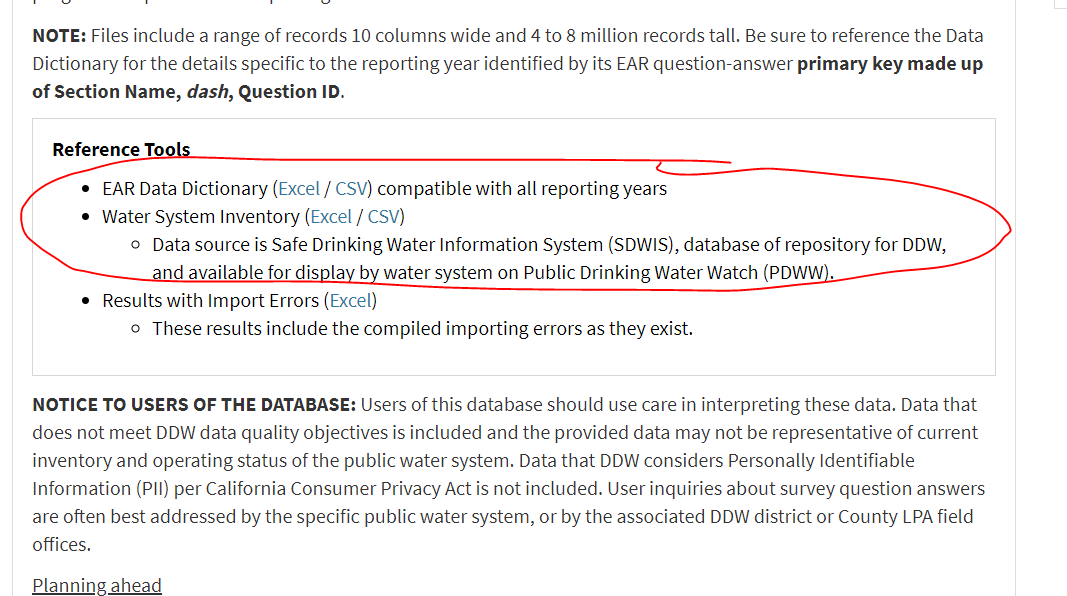Click the 'Planning ahead' underlined heading
The width and height of the screenshot is (1067, 596).
[x=97, y=585]
